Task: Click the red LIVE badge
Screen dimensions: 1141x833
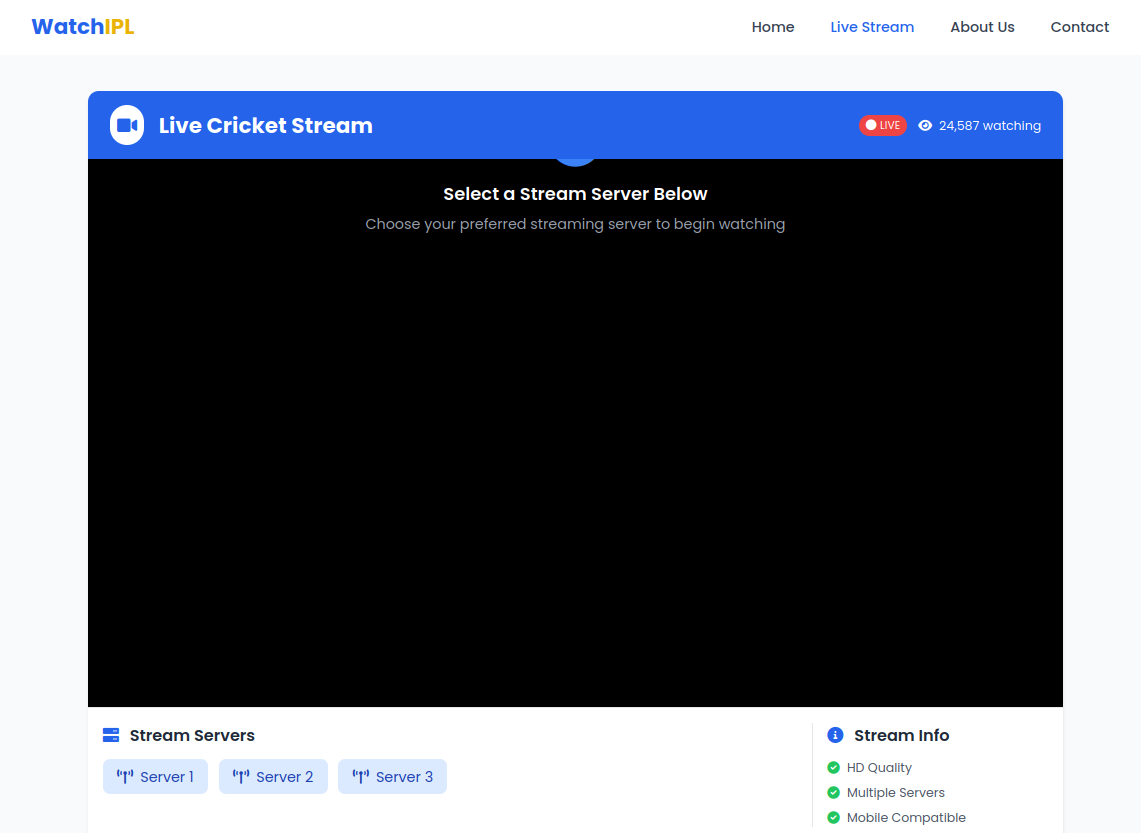Action: coord(882,126)
